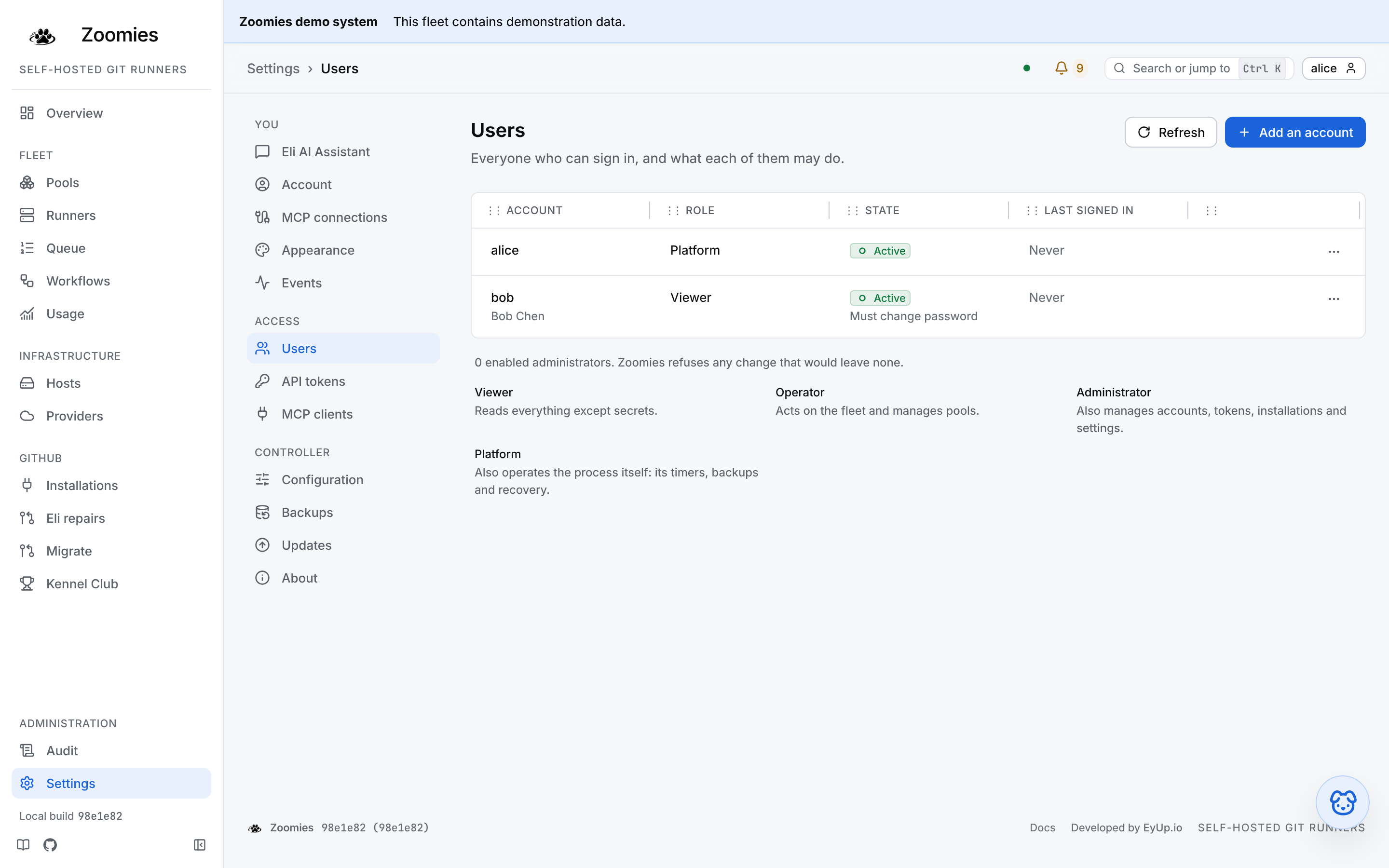This screenshot has height=868, width=1389.
Task: Click the Last Signed In column handle
Action: [x=1032, y=211]
